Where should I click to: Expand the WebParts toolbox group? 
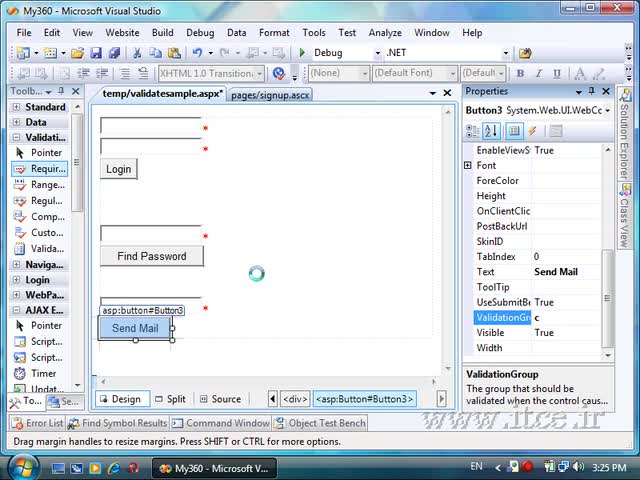16,295
